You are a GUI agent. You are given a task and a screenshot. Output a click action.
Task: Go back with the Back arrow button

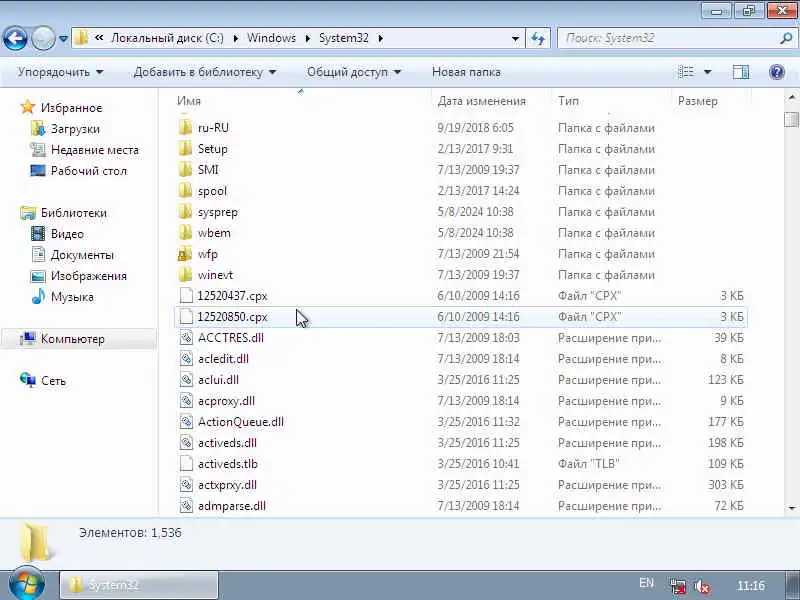(x=15, y=38)
